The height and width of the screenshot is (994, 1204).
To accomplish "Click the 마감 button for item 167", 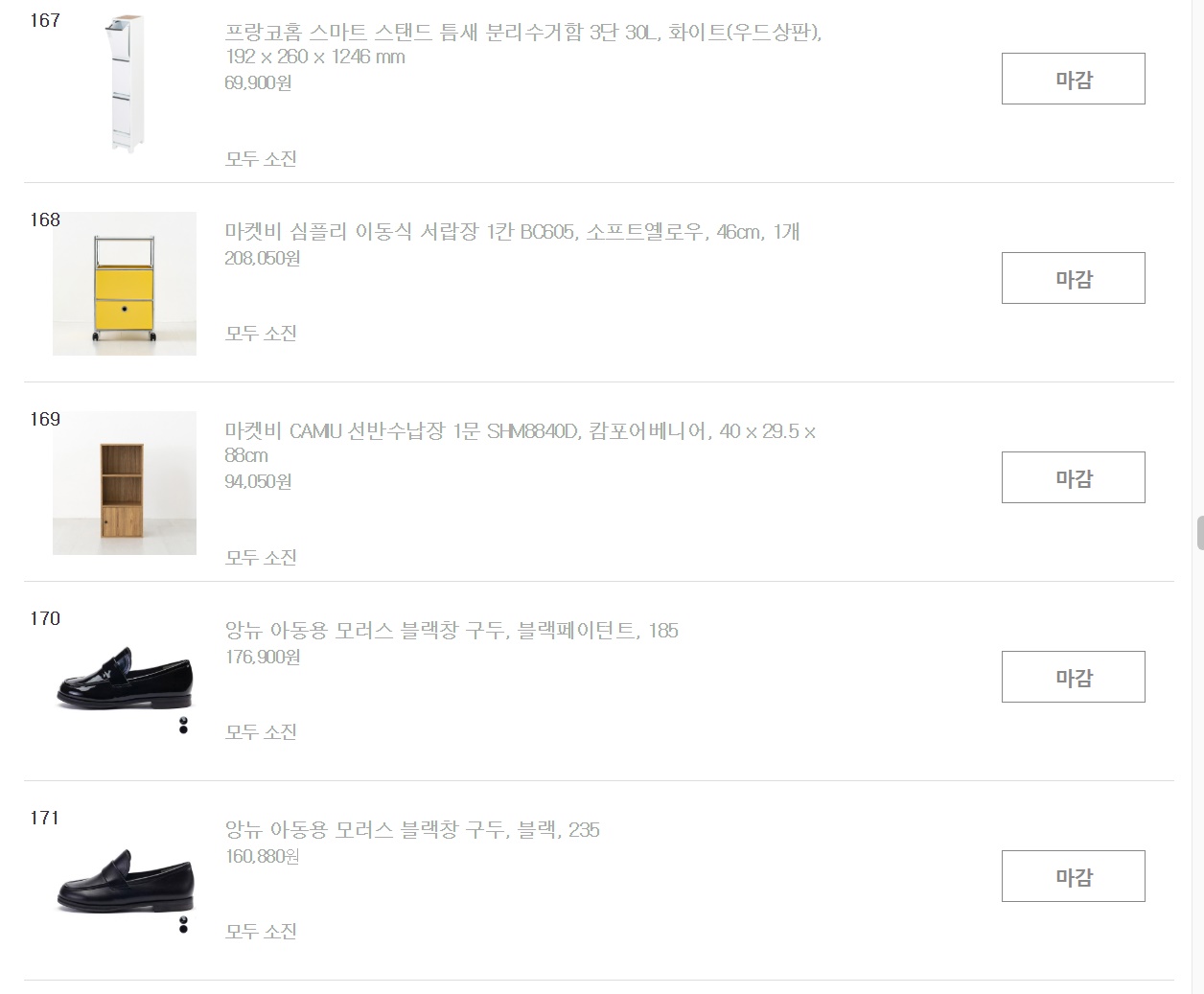I will [x=1073, y=79].
